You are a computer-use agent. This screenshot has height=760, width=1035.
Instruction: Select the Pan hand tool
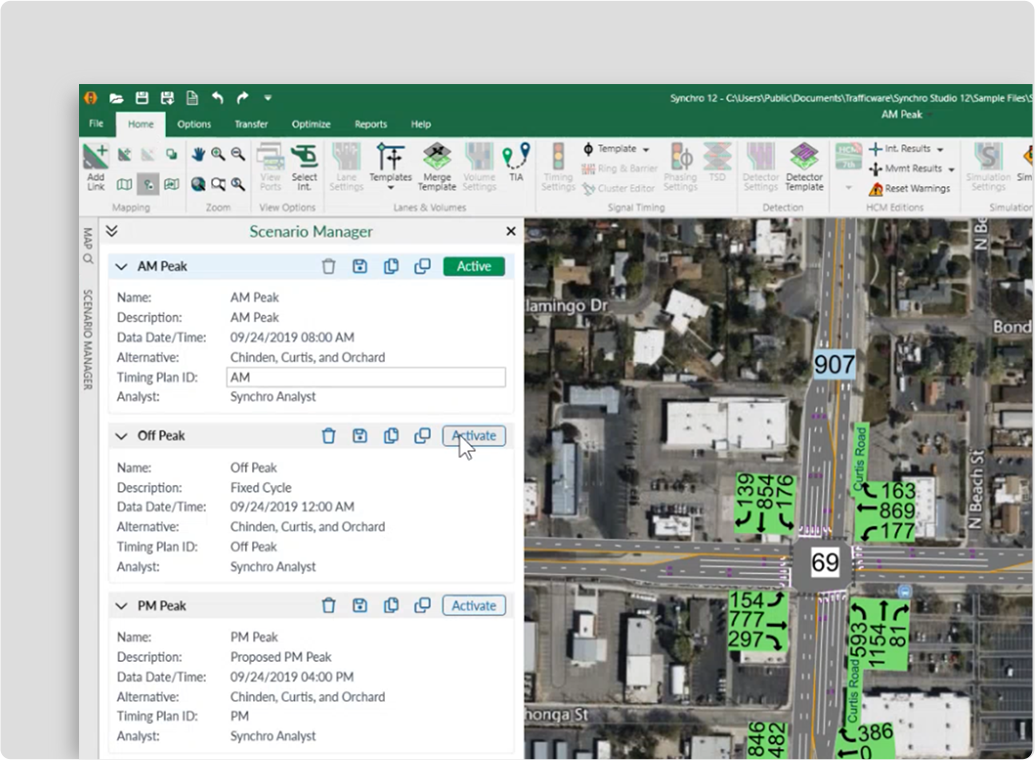coord(198,154)
